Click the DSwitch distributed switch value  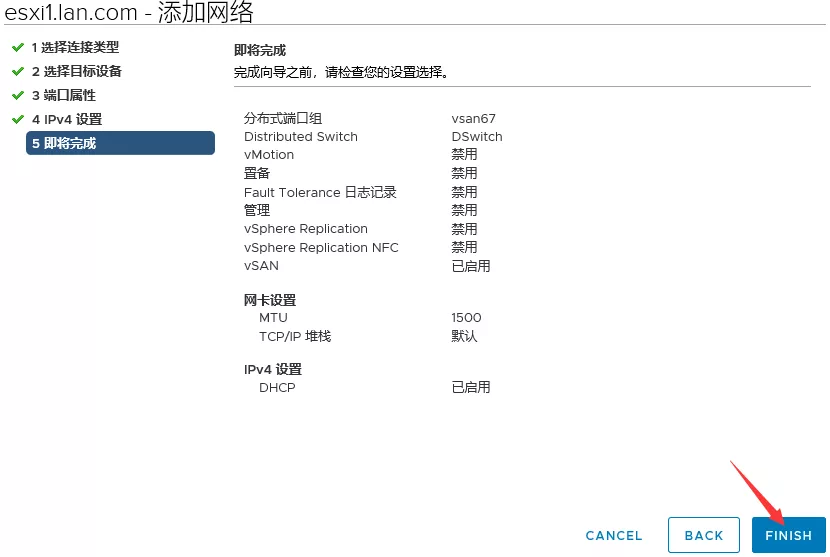476,136
